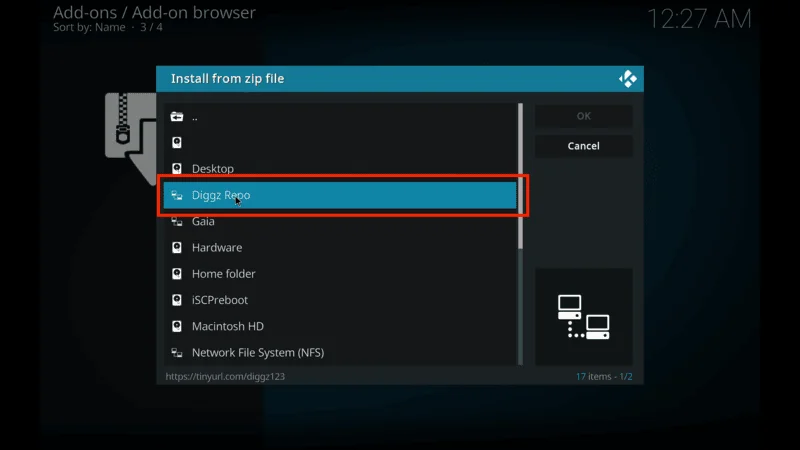Click the network icon beside Diggz Repo
Image resolution: width=800 pixels, height=450 pixels.
[177, 196]
